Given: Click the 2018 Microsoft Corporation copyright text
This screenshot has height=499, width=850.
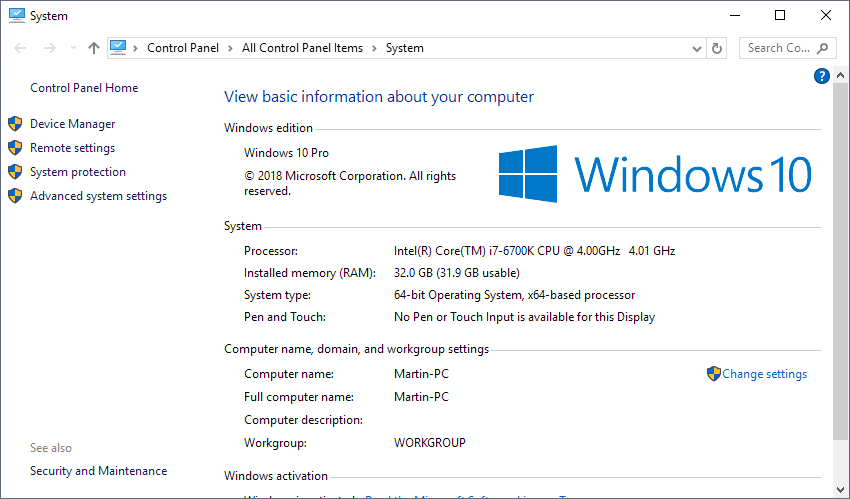Looking at the screenshot, I should coord(350,184).
